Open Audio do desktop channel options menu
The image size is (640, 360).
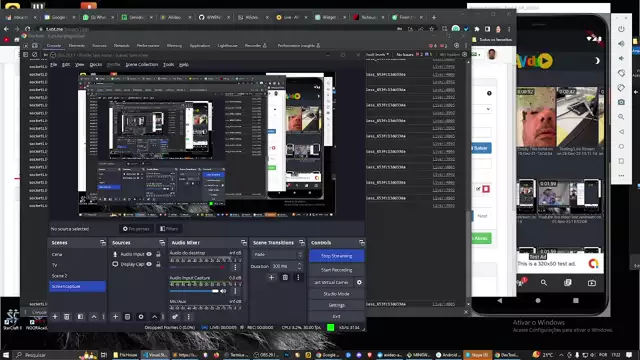(235, 267)
